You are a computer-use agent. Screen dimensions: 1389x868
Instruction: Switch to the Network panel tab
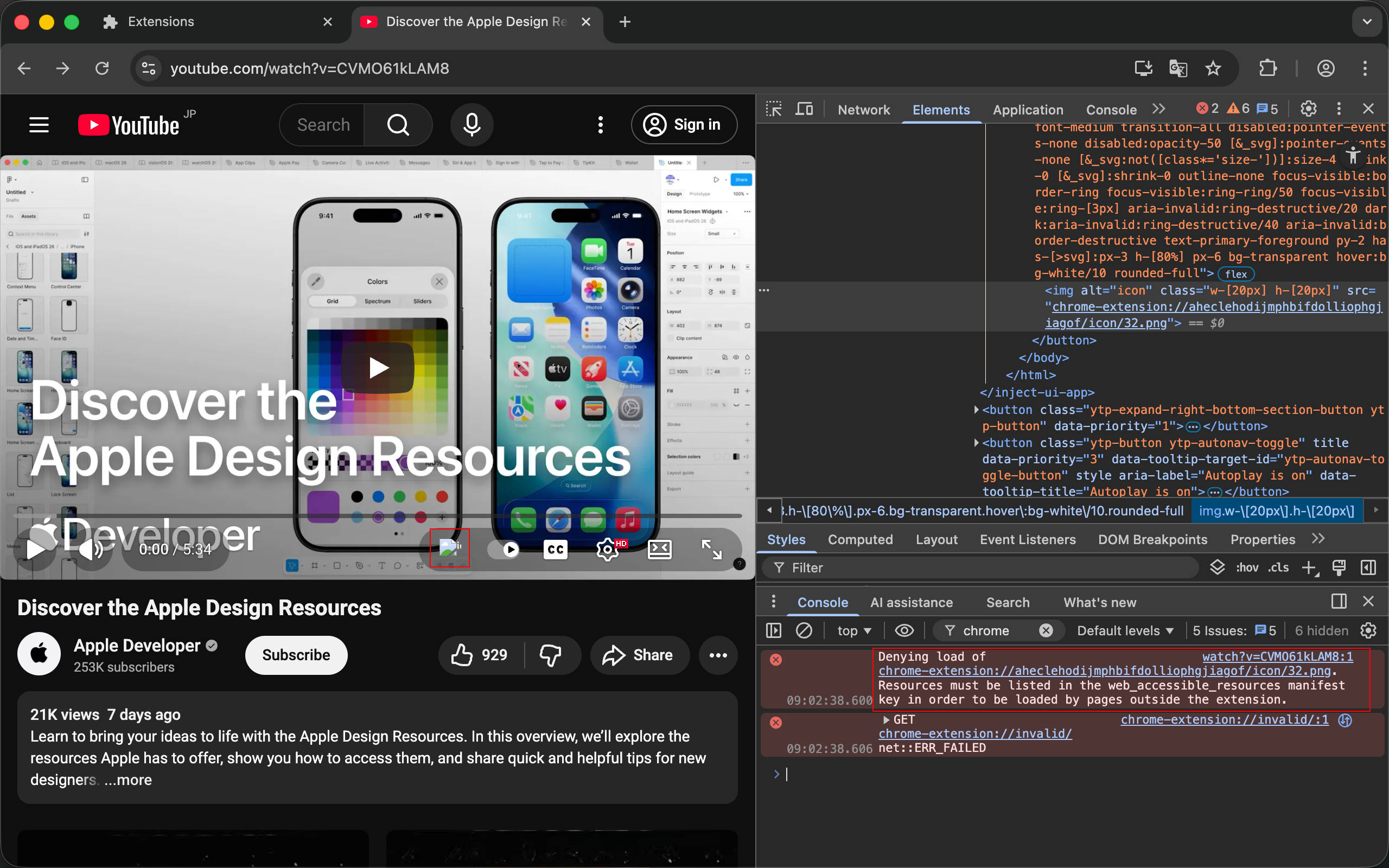pos(863,110)
